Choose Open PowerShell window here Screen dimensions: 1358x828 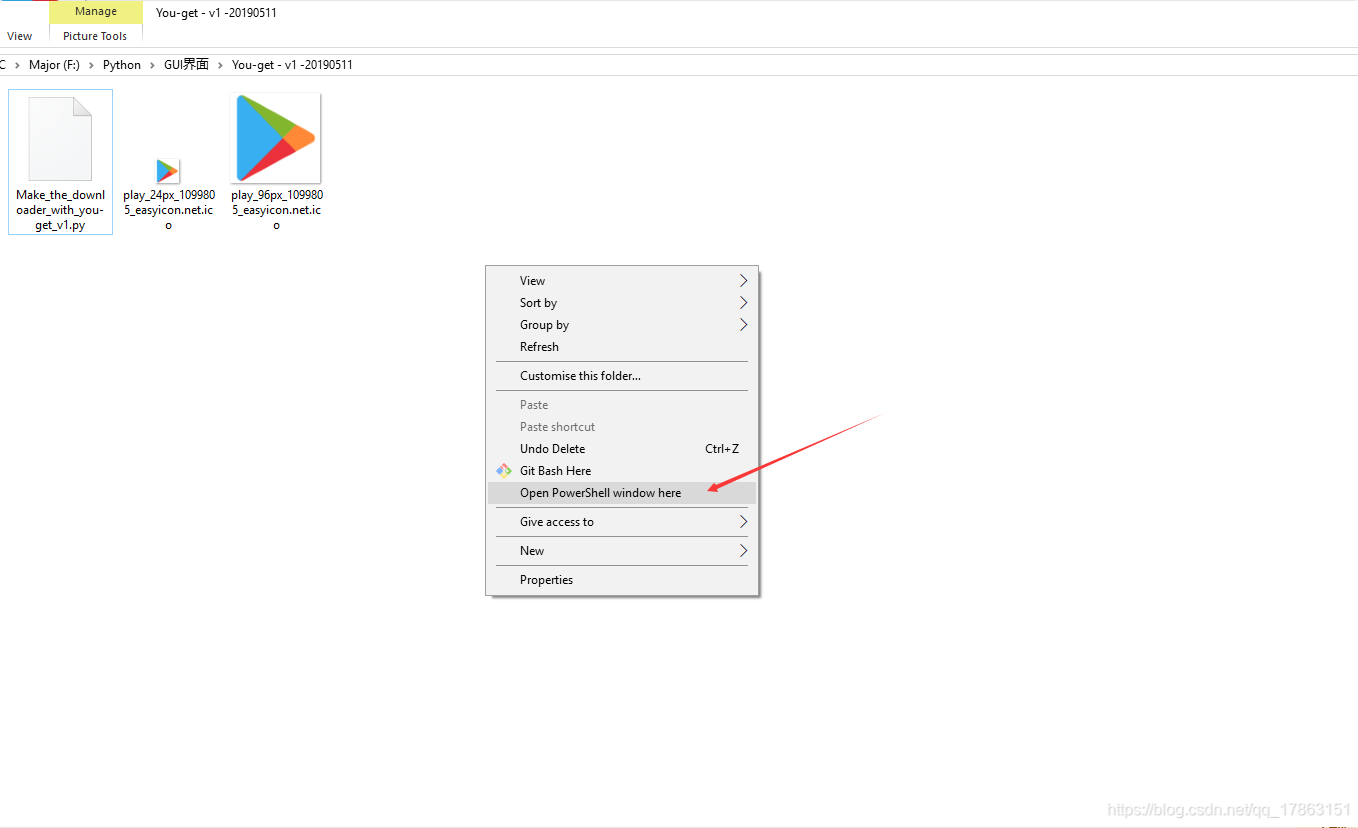coord(622,493)
